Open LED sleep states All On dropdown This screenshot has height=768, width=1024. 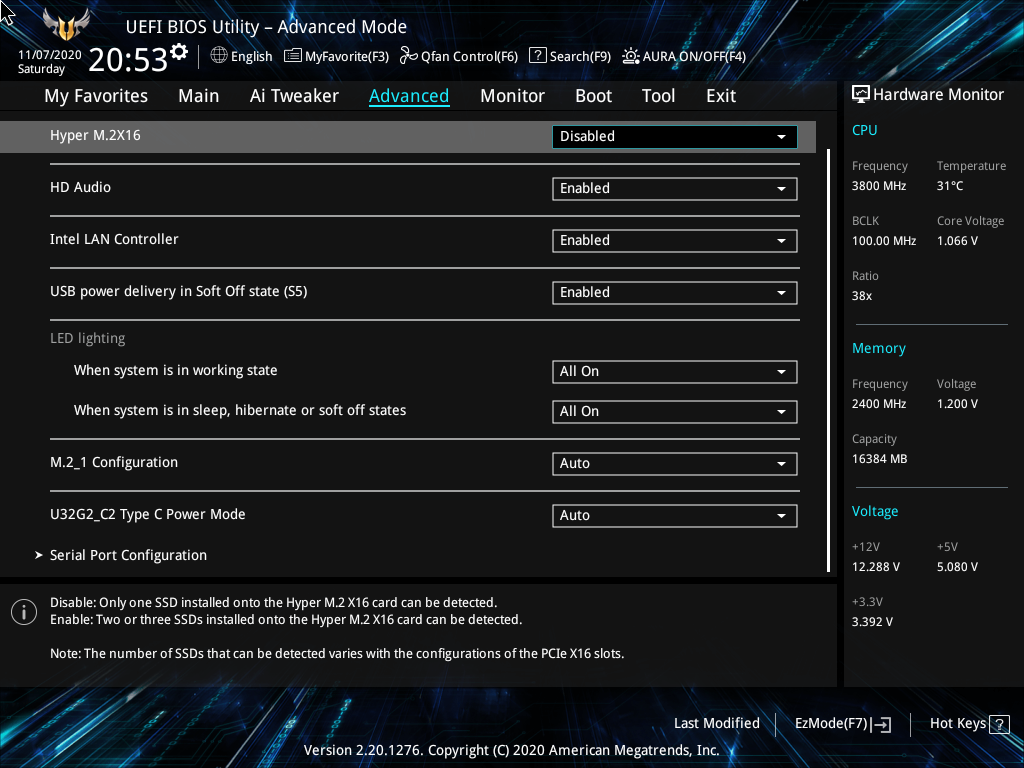tap(675, 411)
